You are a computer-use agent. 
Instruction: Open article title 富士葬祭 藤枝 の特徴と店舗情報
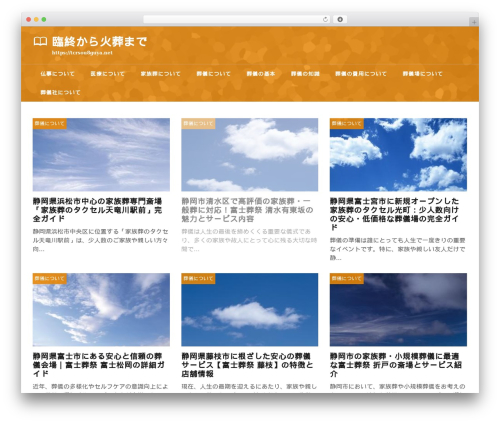pos(247,365)
